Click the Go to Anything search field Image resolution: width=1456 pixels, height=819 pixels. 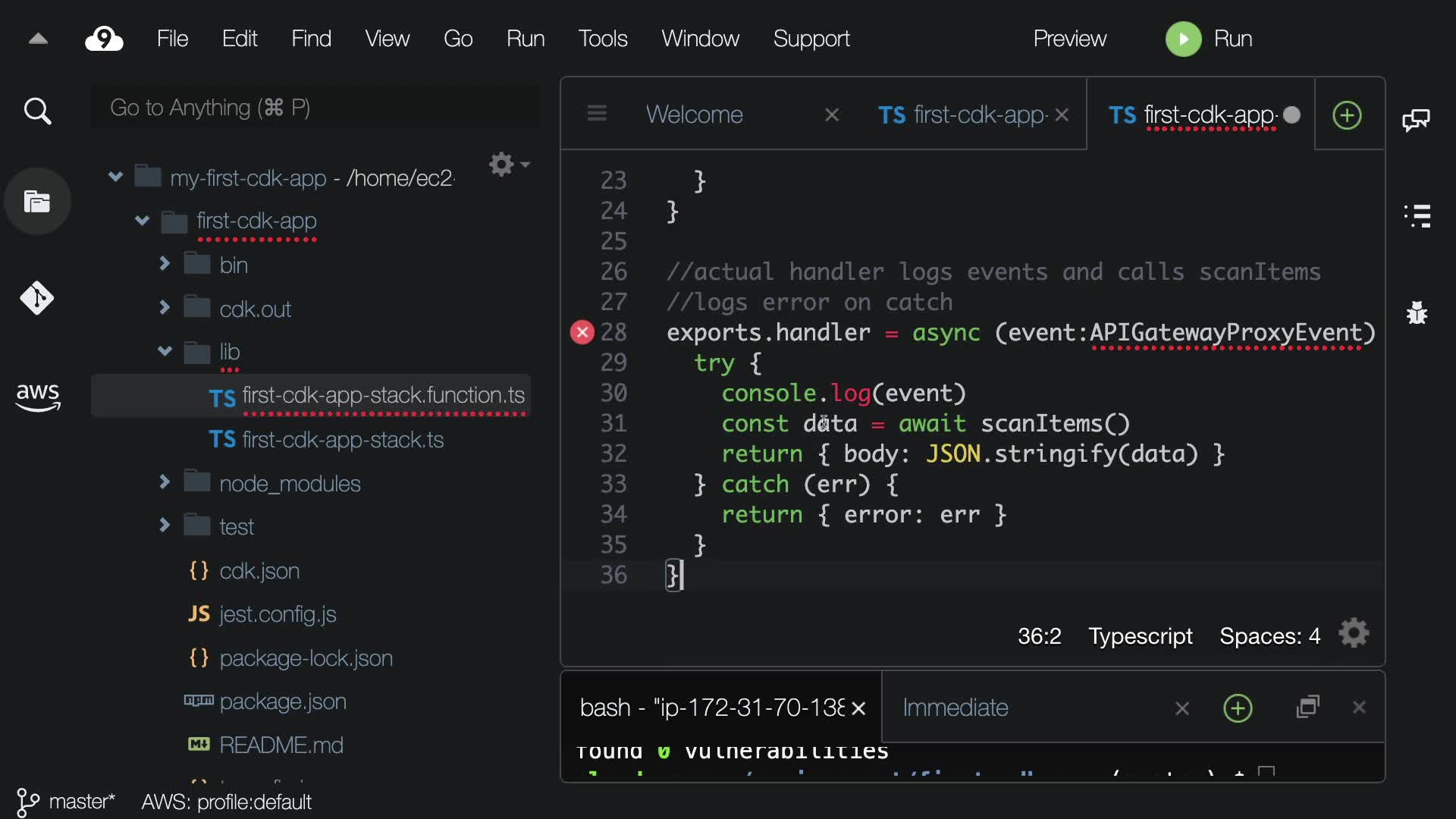(315, 108)
